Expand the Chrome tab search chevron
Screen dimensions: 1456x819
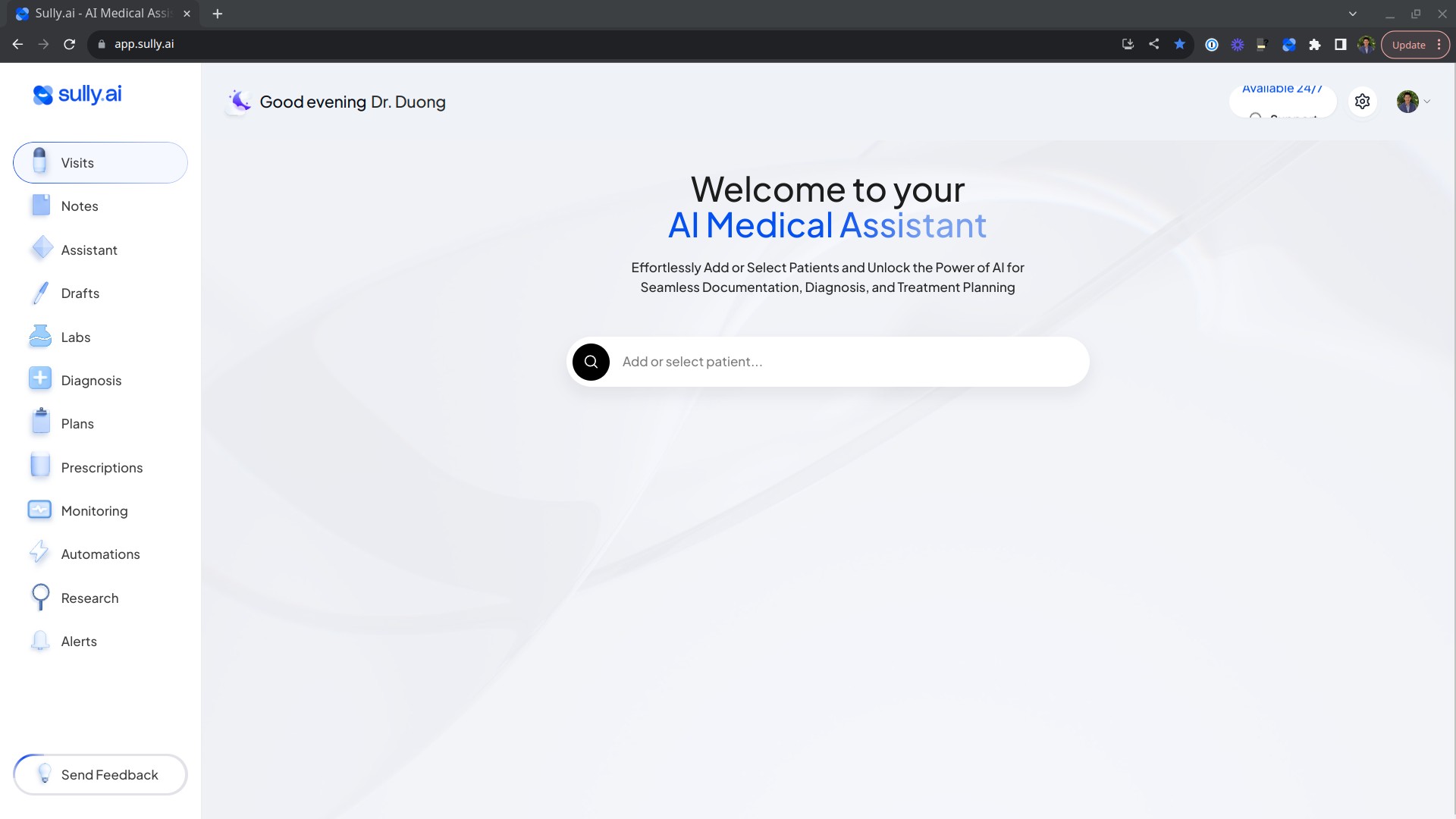coord(1352,14)
